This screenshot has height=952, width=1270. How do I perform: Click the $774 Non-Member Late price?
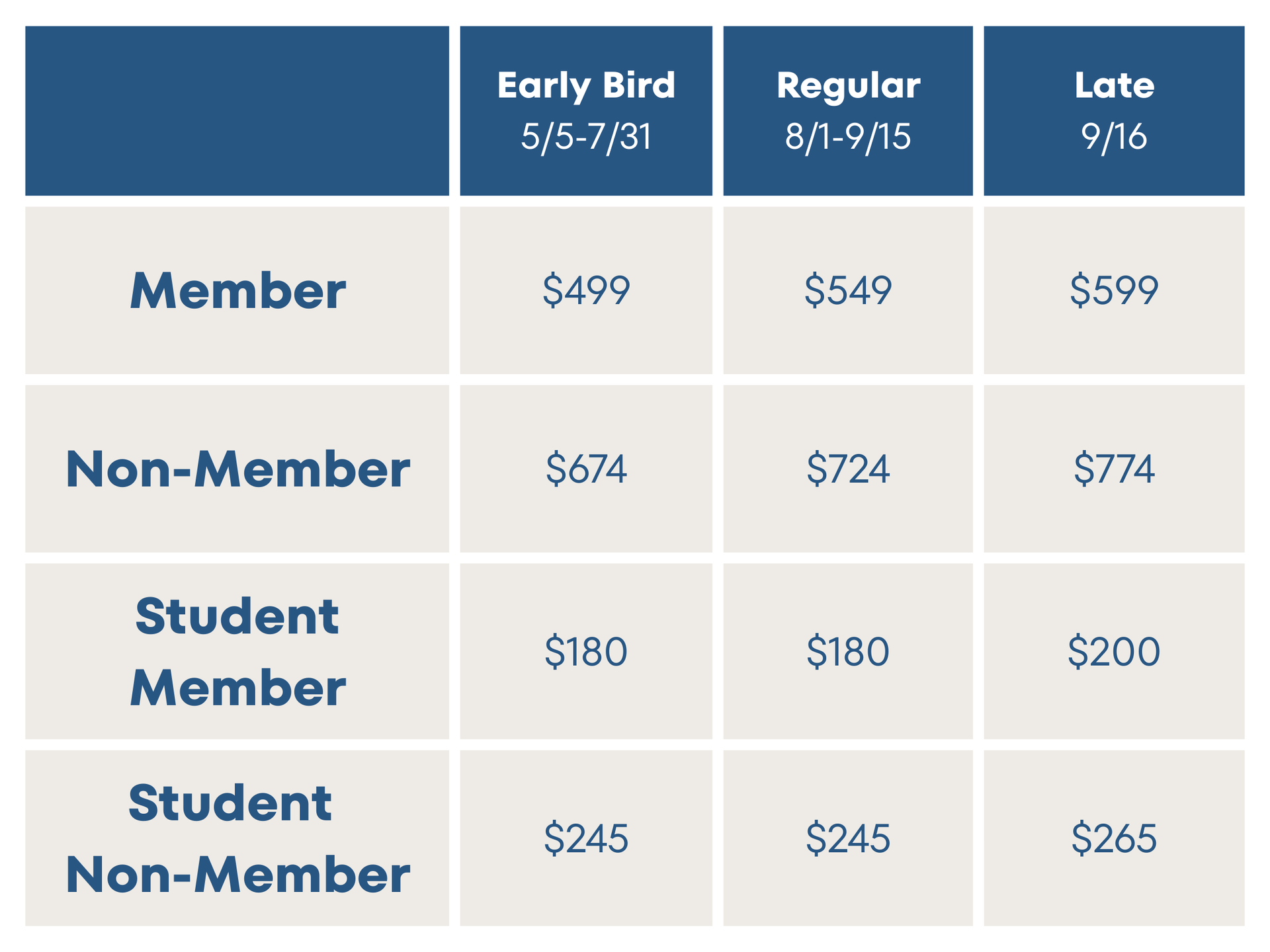coord(1114,469)
